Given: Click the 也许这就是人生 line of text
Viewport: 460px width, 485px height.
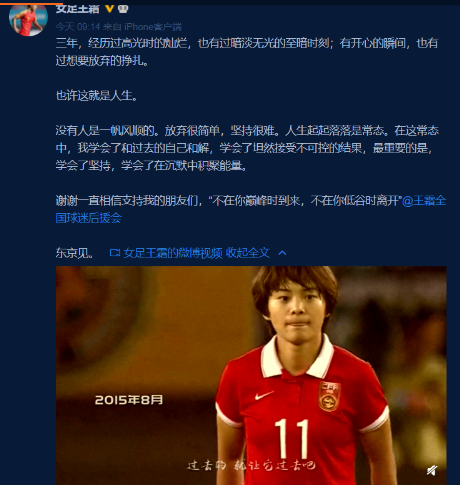Looking at the screenshot, I should coord(97,96).
